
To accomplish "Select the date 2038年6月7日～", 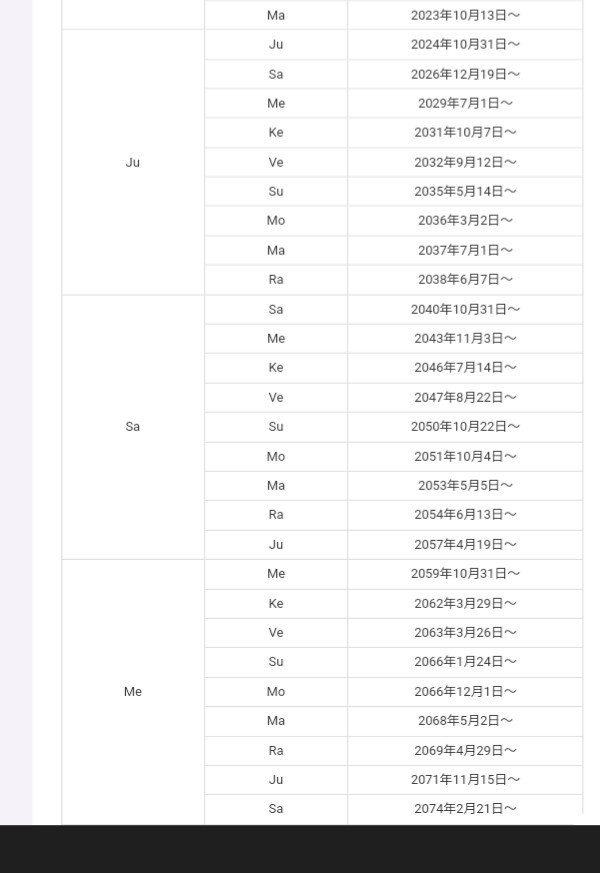I will click(x=465, y=279).
